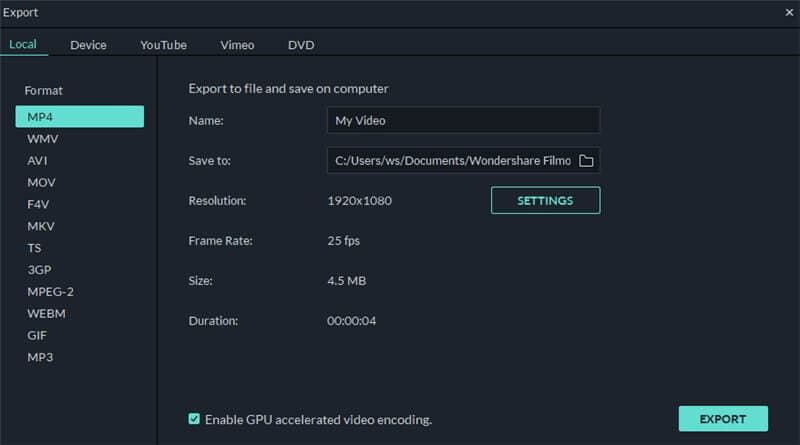Toggle GPU accelerated video encoding checkbox
This screenshot has width=800, height=445.
194,419
